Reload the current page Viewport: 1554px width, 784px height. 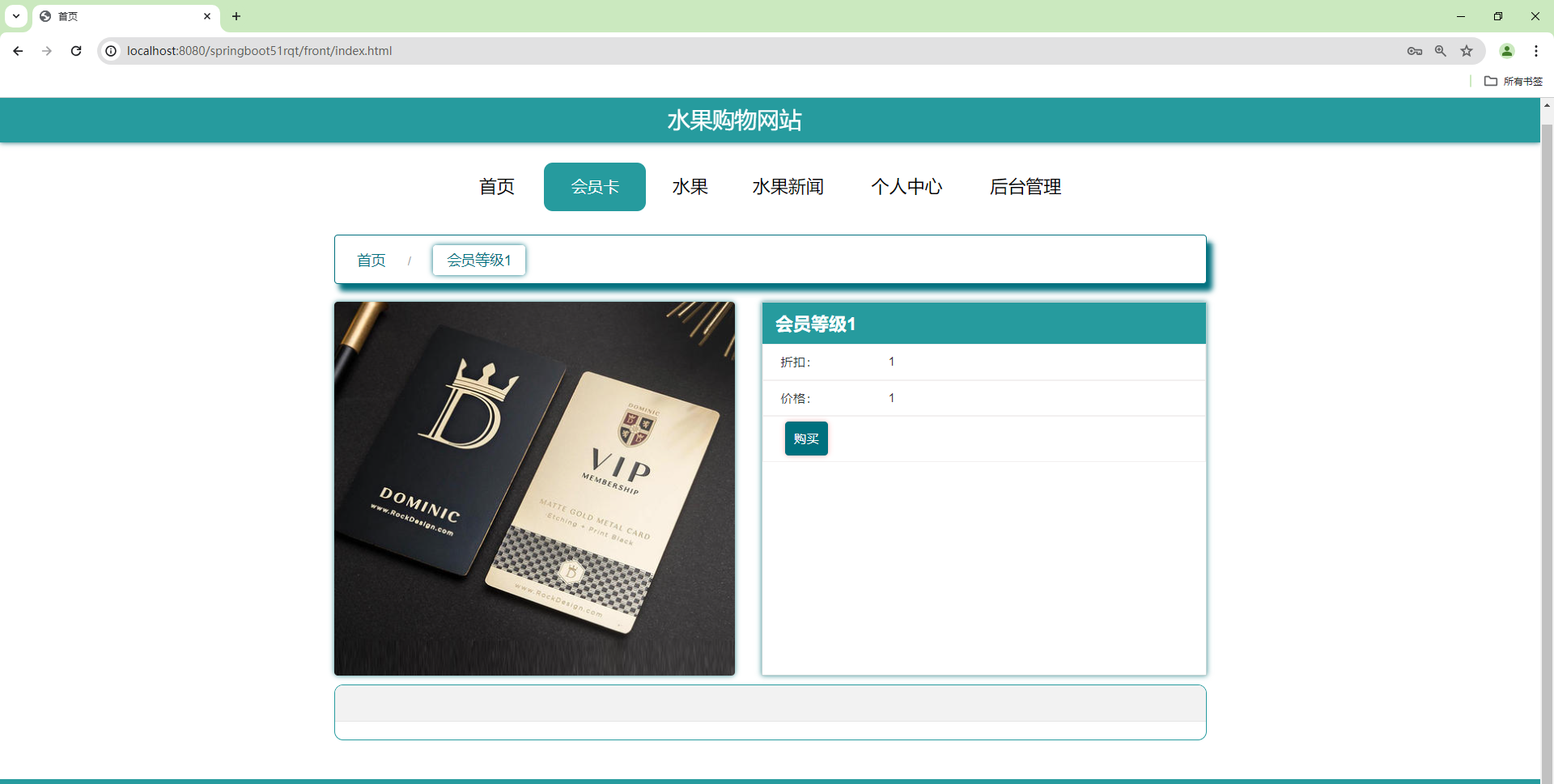pos(75,50)
